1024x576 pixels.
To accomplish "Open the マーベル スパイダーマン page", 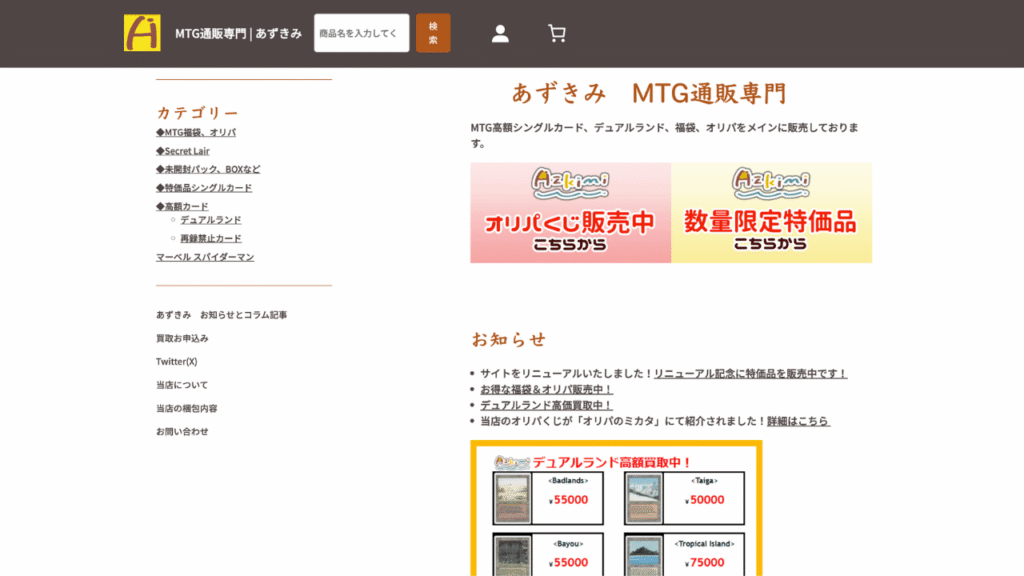I will pyautogui.click(x=203, y=256).
